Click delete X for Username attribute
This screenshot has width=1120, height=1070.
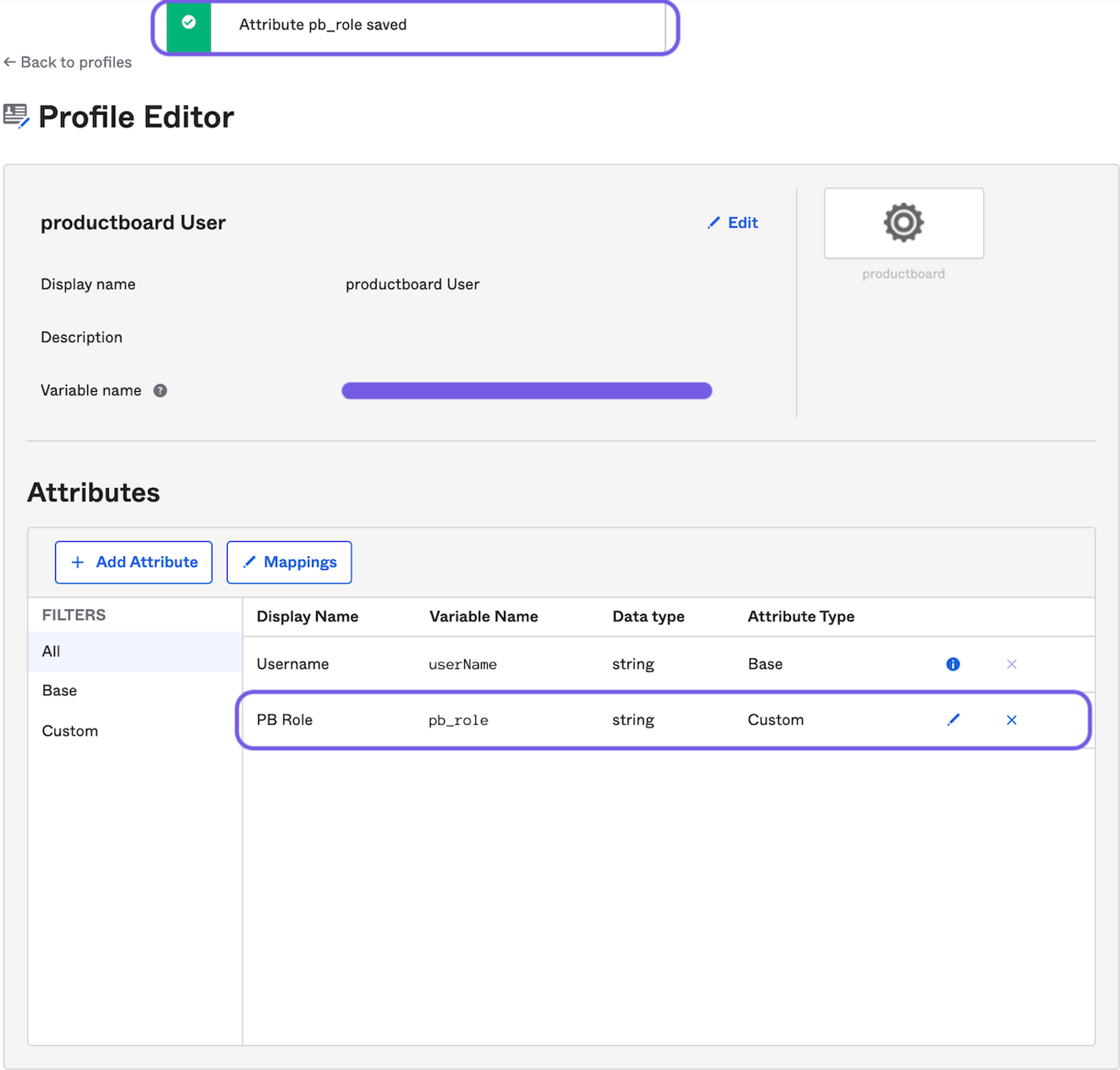pyautogui.click(x=1012, y=664)
